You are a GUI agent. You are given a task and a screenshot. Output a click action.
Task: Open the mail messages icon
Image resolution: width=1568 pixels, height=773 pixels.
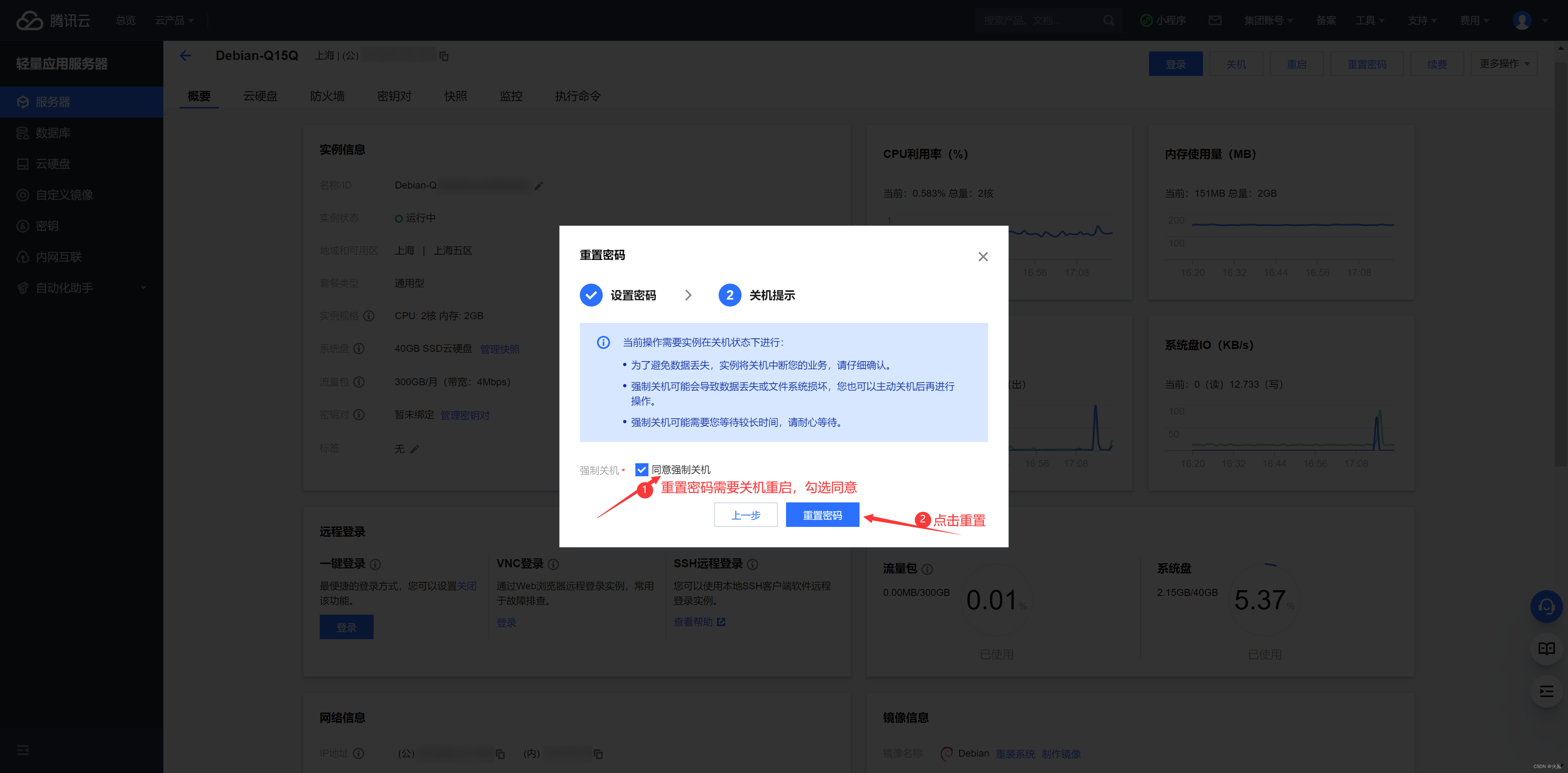[x=1215, y=21]
